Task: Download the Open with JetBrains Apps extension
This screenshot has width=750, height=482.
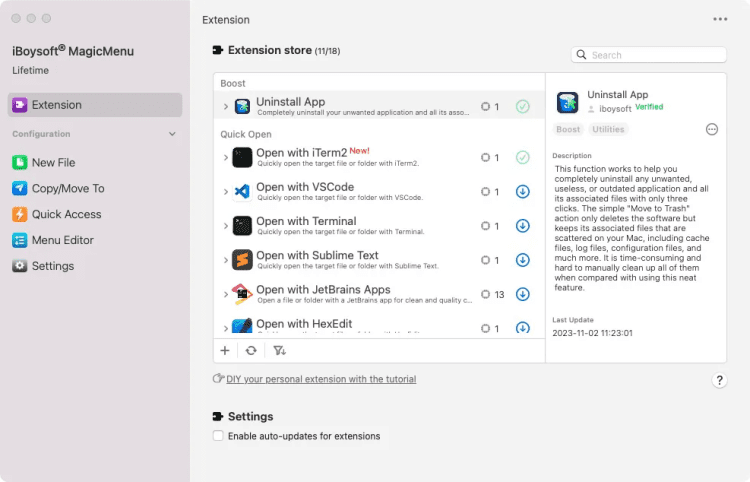Action: point(522,294)
